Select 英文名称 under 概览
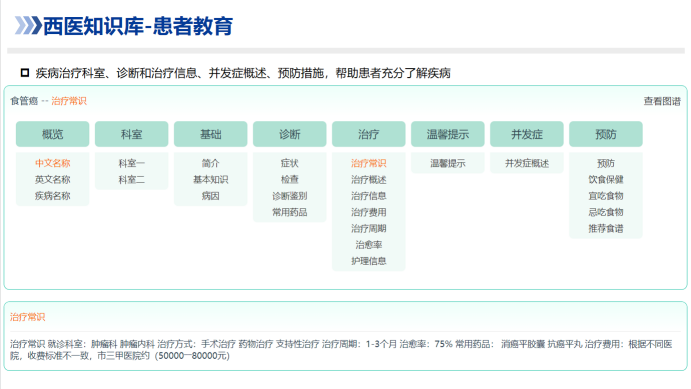This screenshot has height=389, width=691. 52,179
